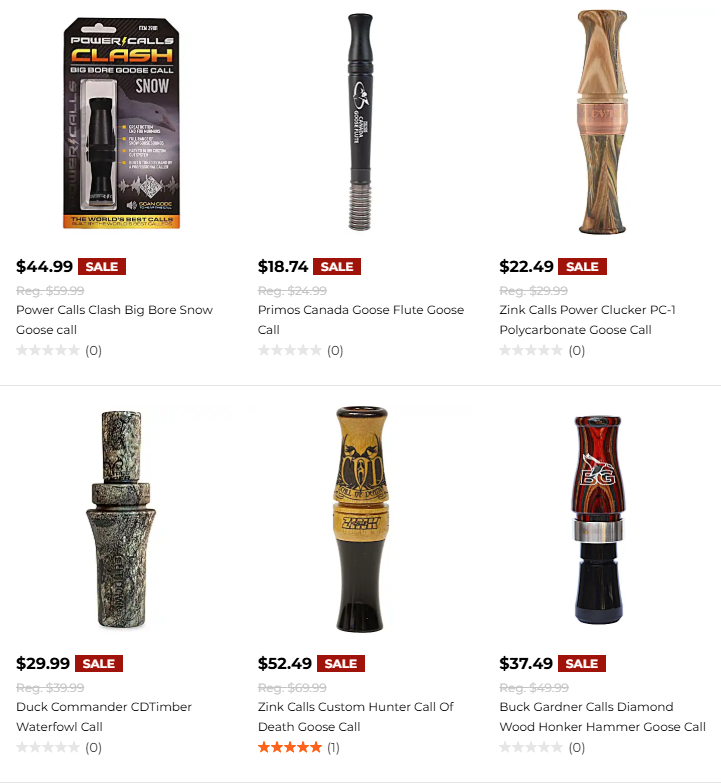
Task: Open the Primos Canada Goose Flute image
Action: point(360,122)
